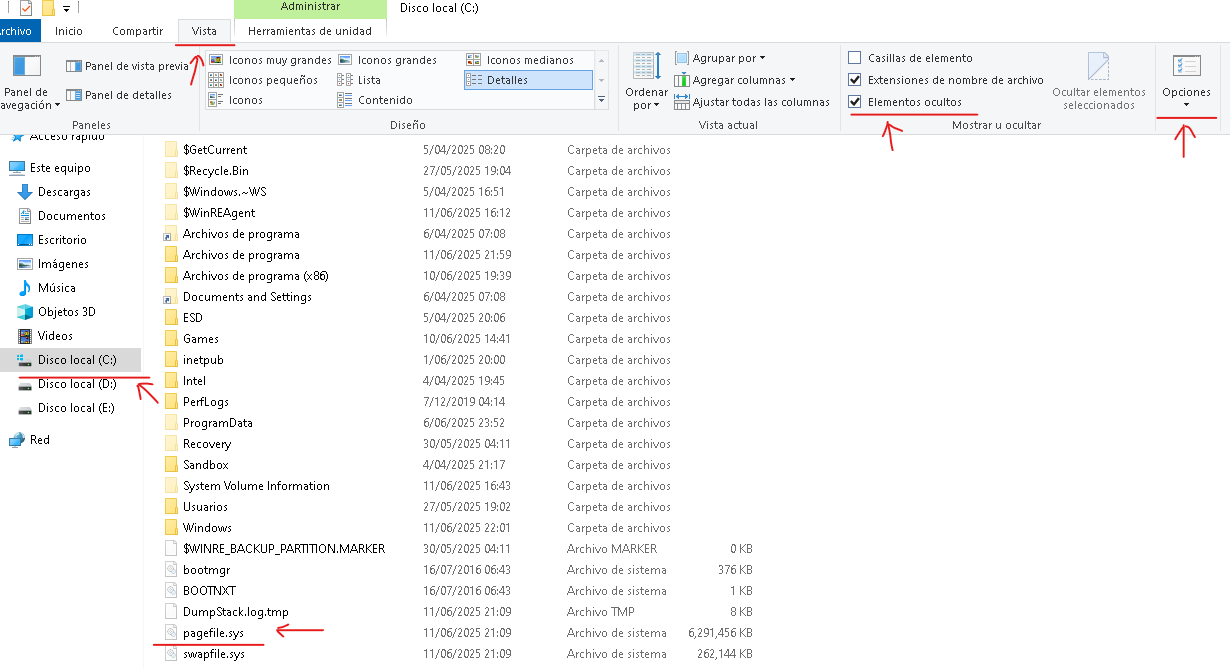Select the $Windows.~WS folder
This screenshot has width=1230, height=669.
tap(225, 192)
